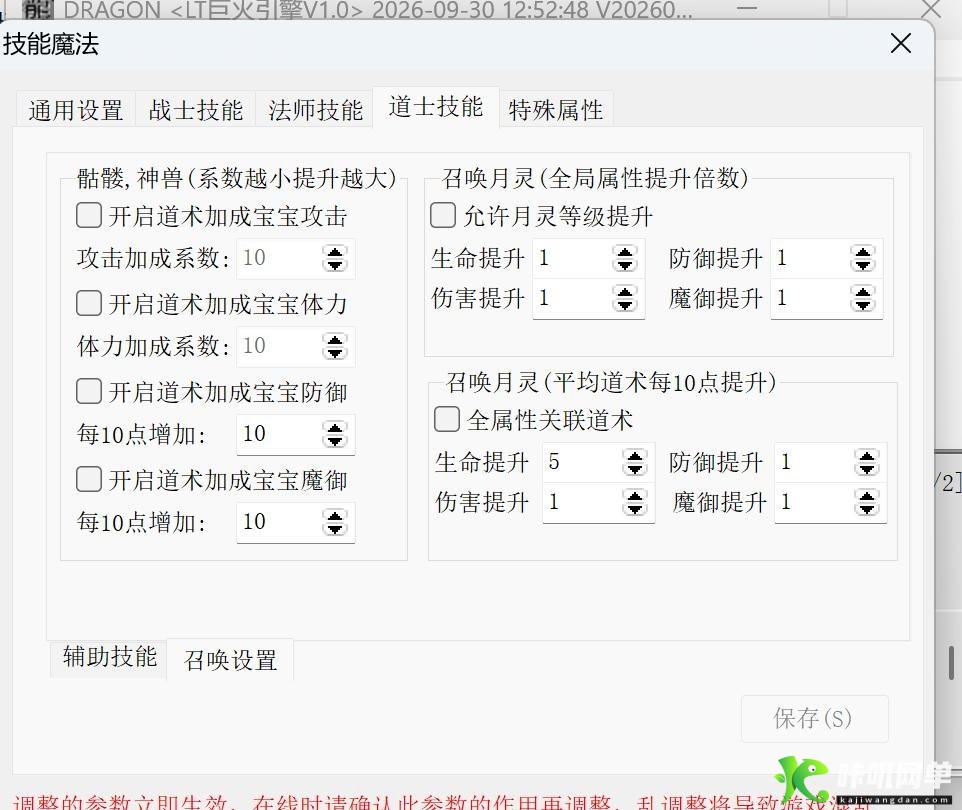
Task: Close the 技能魔法 dialog
Action: pyautogui.click(x=901, y=44)
